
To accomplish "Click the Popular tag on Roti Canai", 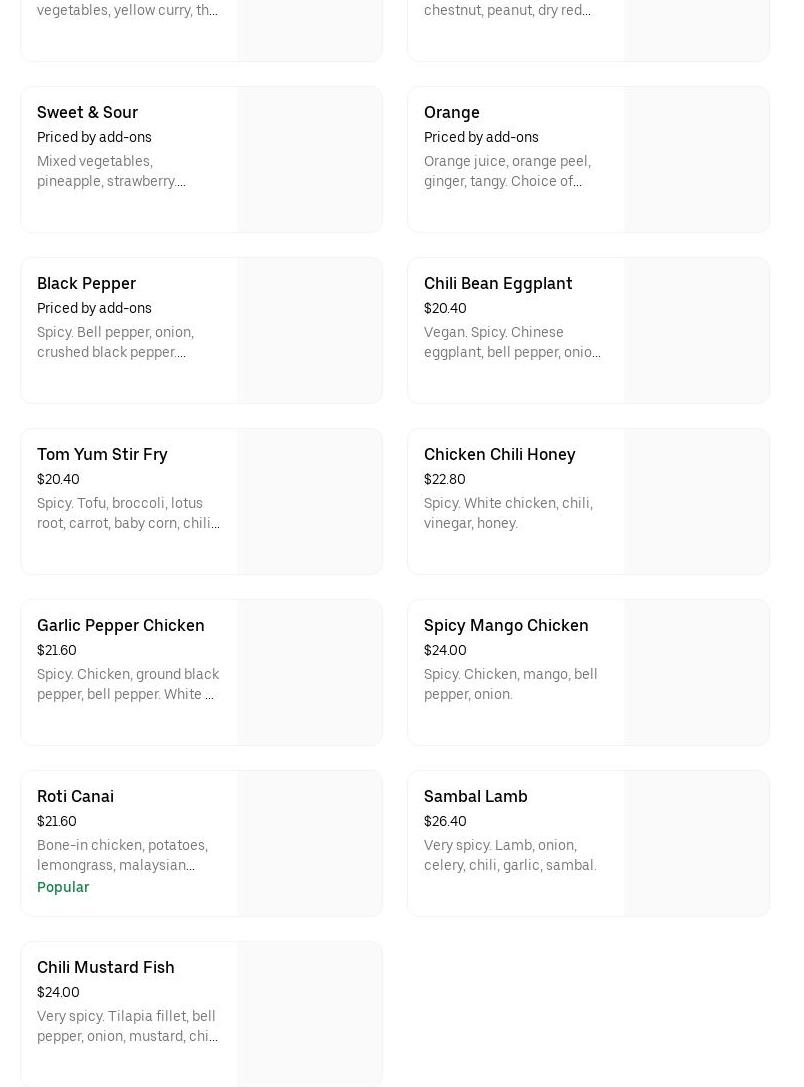I will click(63, 887).
